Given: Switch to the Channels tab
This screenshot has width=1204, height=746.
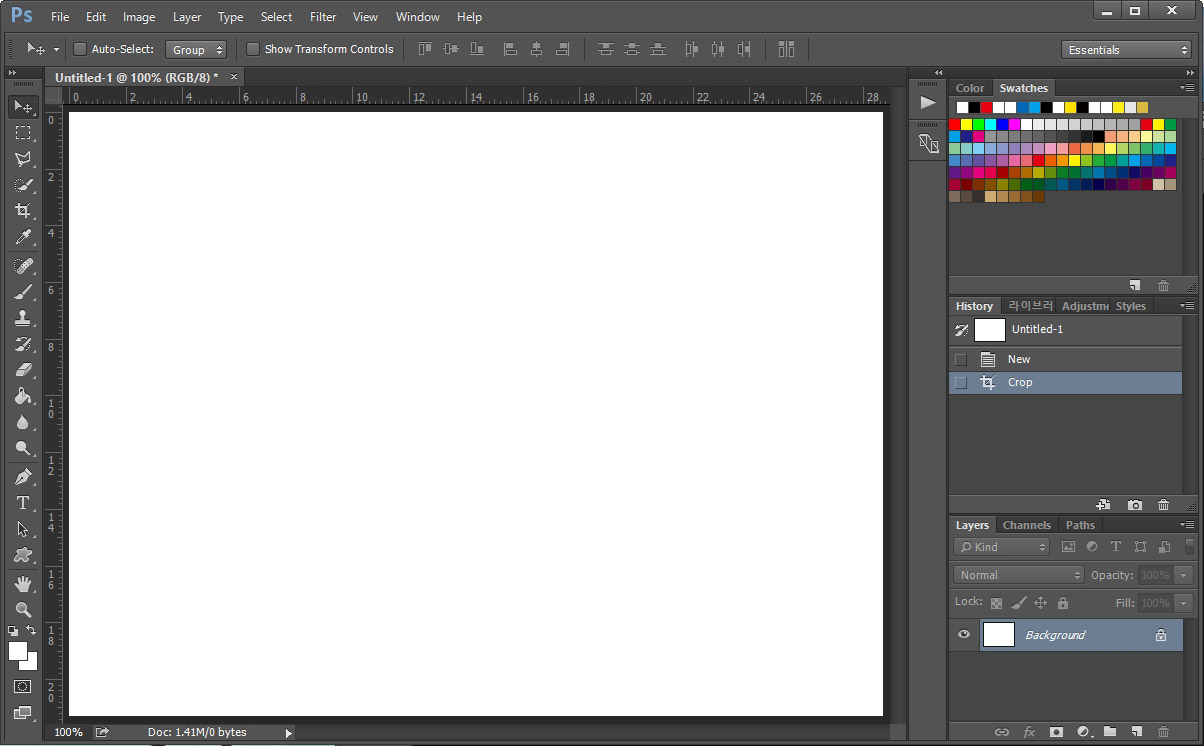Looking at the screenshot, I should 1027,525.
